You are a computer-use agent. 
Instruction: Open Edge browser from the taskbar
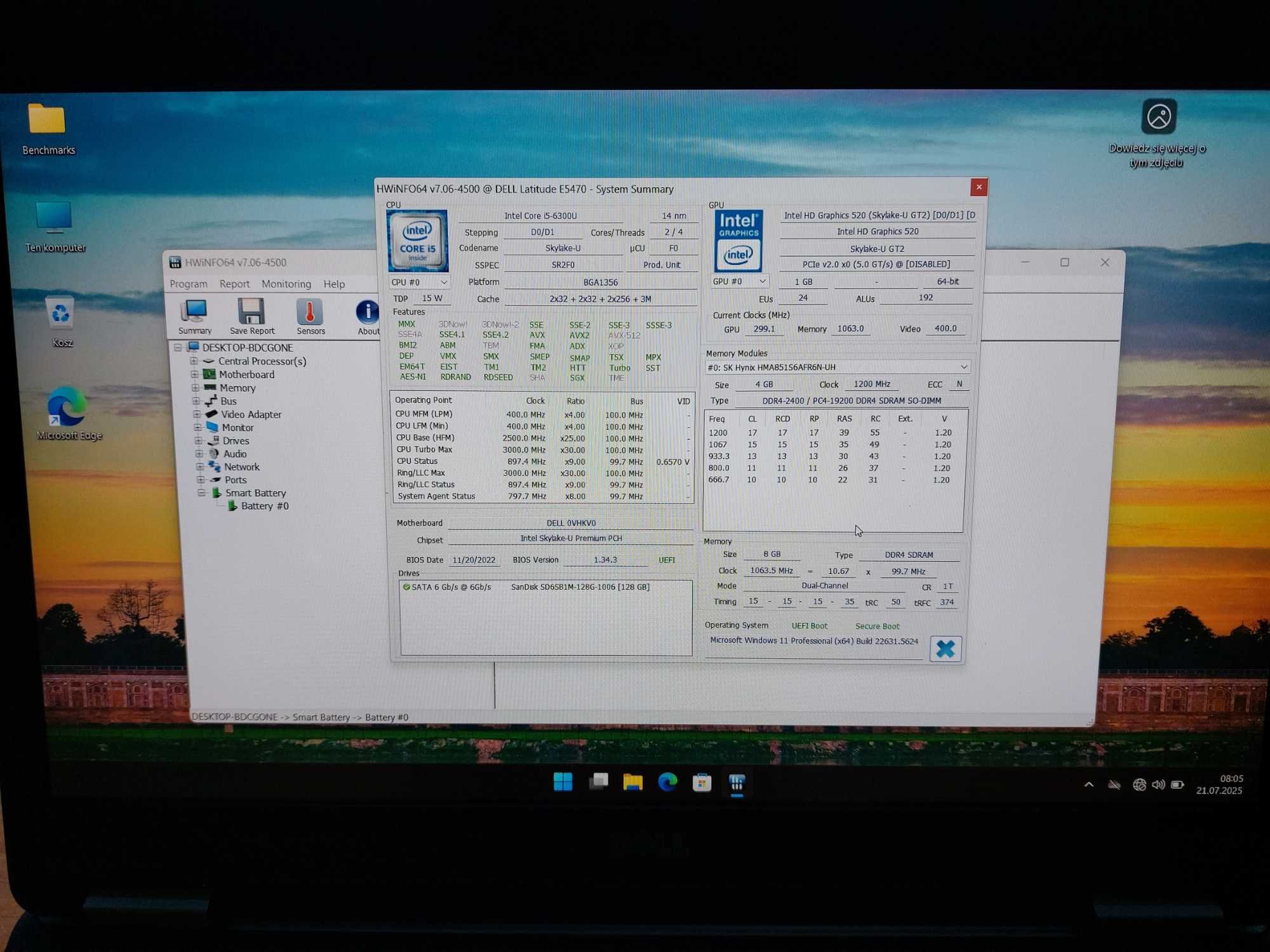coord(667,782)
